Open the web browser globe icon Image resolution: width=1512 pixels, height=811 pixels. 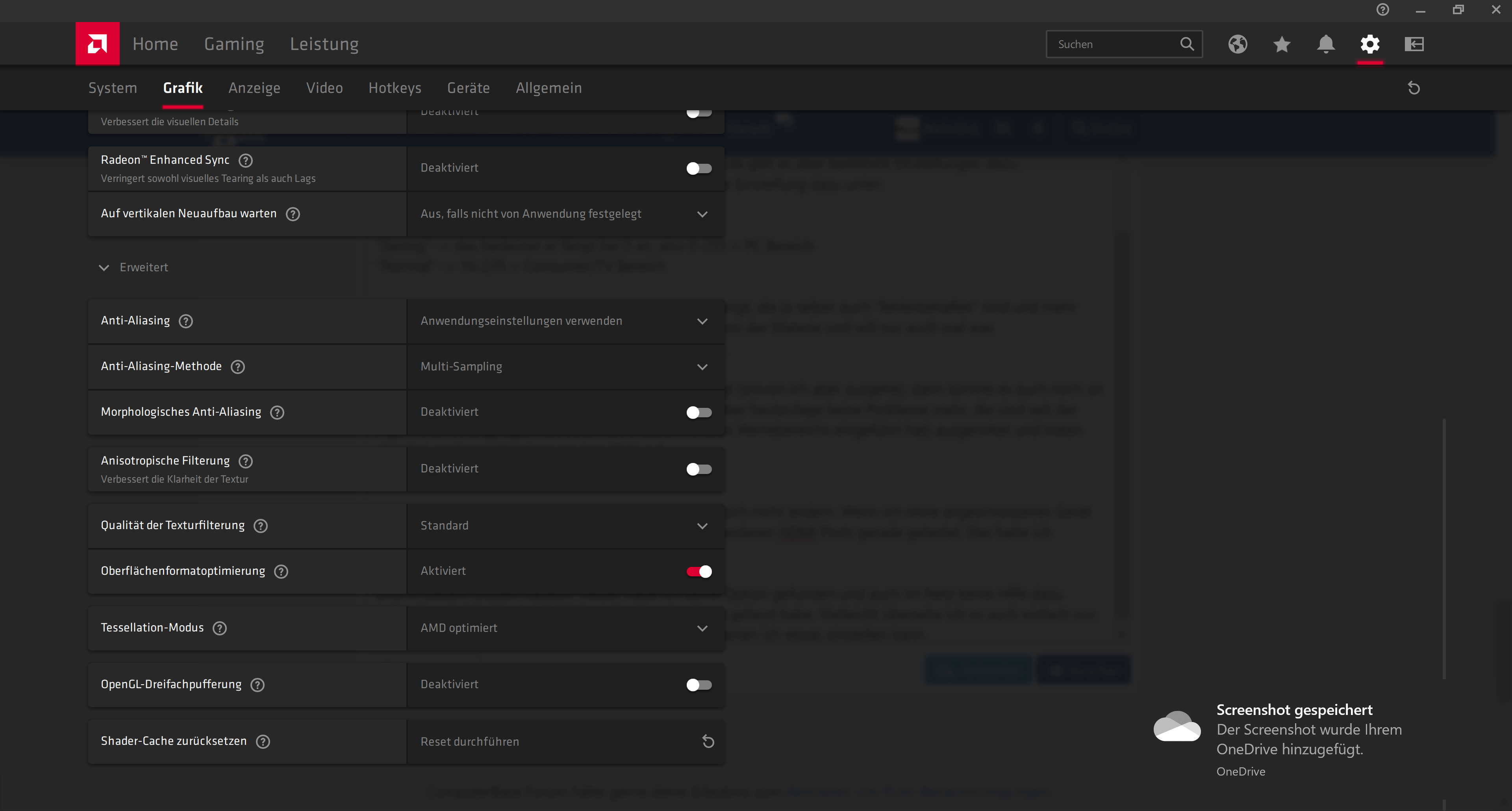(x=1237, y=44)
